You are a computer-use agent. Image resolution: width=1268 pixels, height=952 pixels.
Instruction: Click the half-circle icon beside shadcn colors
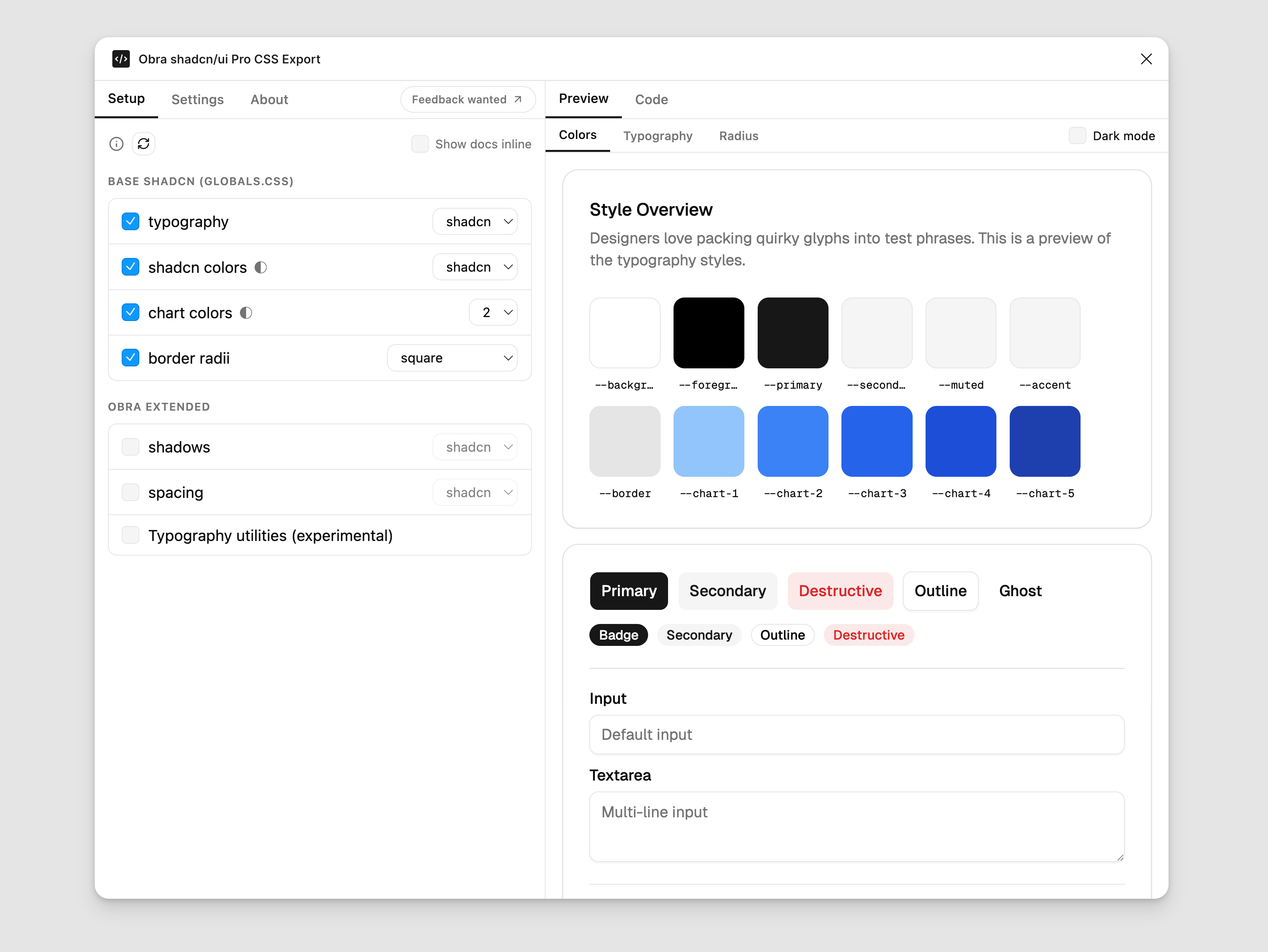click(261, 267)
